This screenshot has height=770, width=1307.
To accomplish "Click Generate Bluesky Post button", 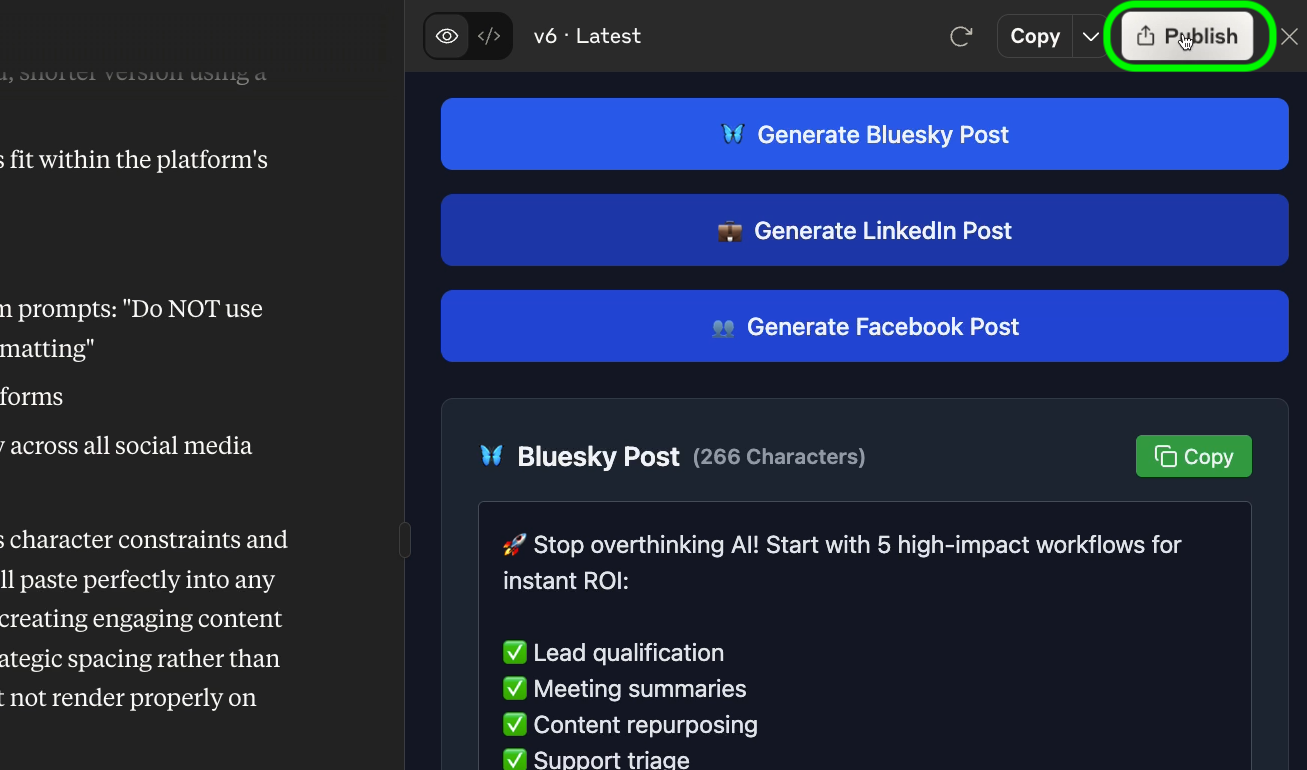I will click(864, 134).
